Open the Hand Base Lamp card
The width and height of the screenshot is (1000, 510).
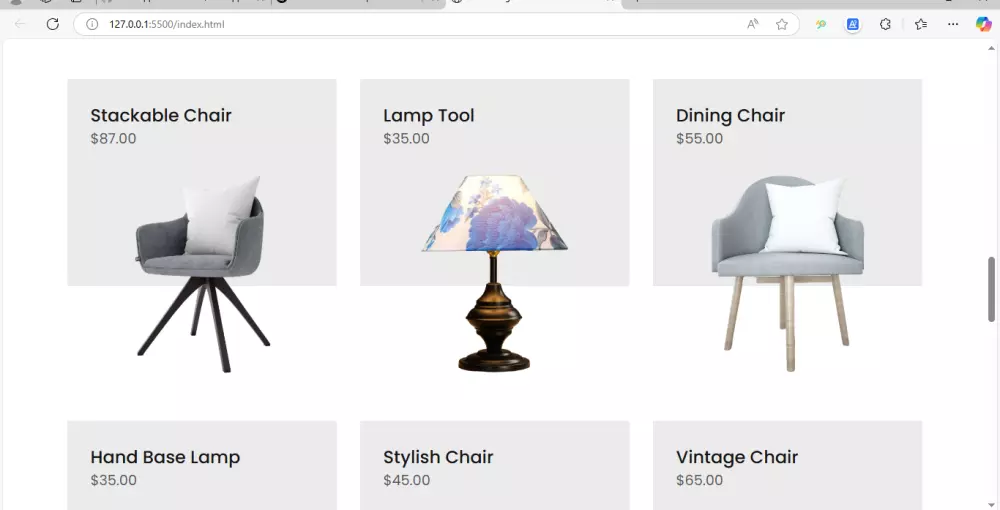202,465
